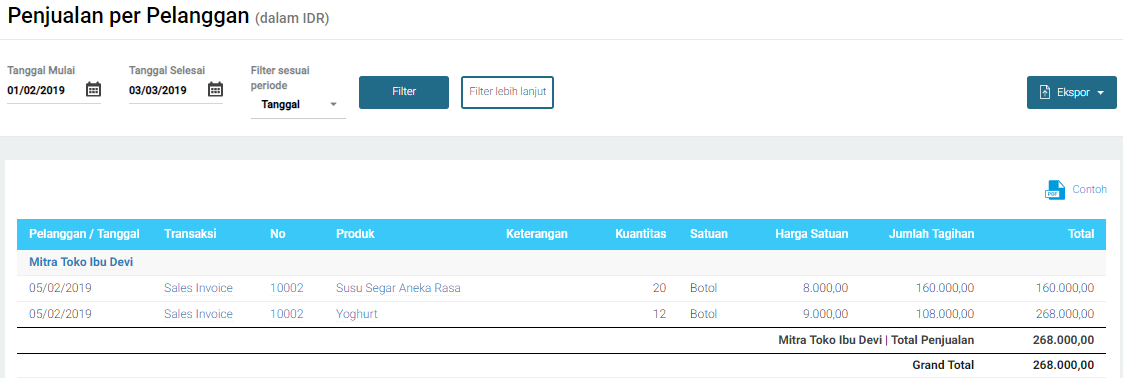Open the Yoghurt product link
This screenshot has width=1123, height=378.
357,314
